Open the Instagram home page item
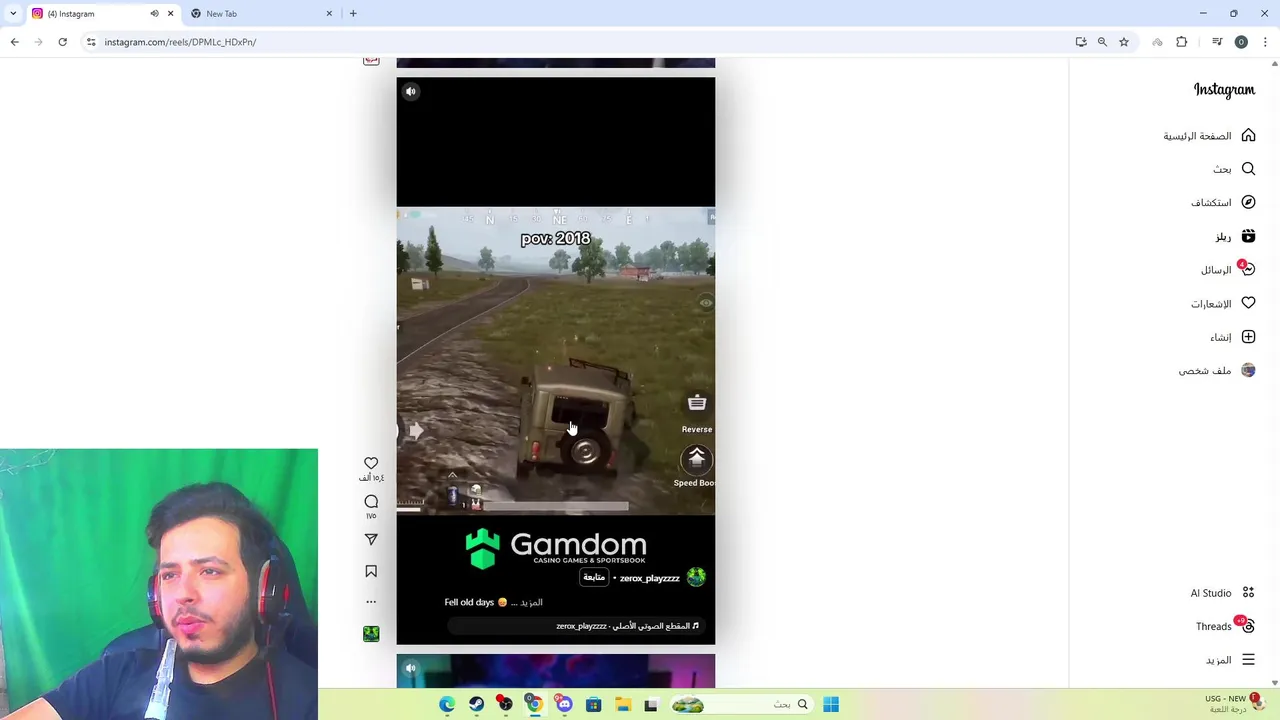The height and width of the screenshot is (720, 1280). pos(1209,136)
